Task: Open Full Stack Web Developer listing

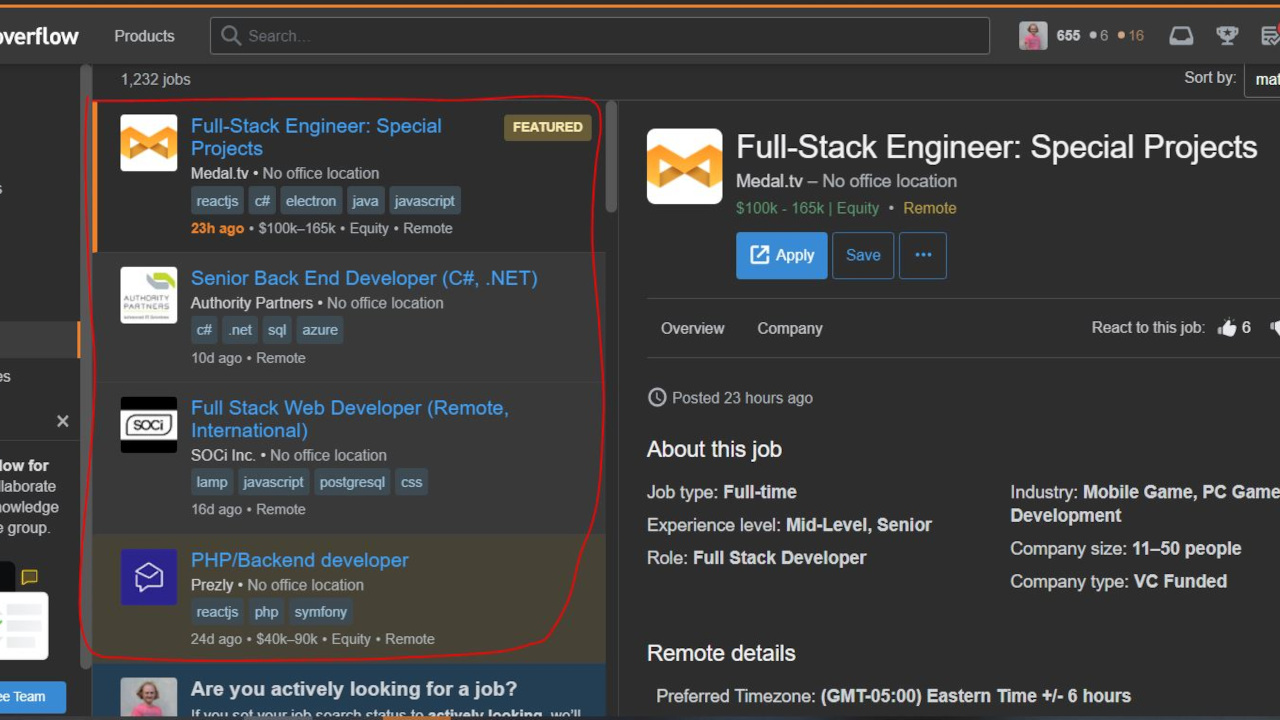Action: click(350, 419)
